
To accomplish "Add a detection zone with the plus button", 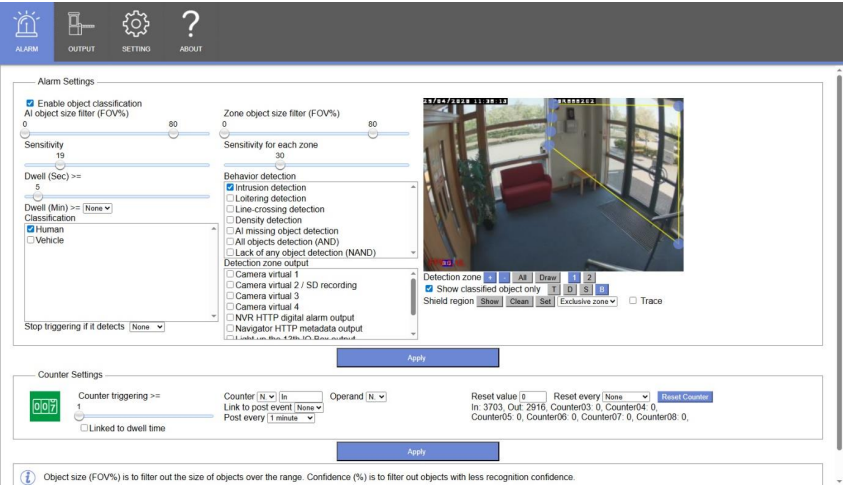I will [x=490, y=278].
